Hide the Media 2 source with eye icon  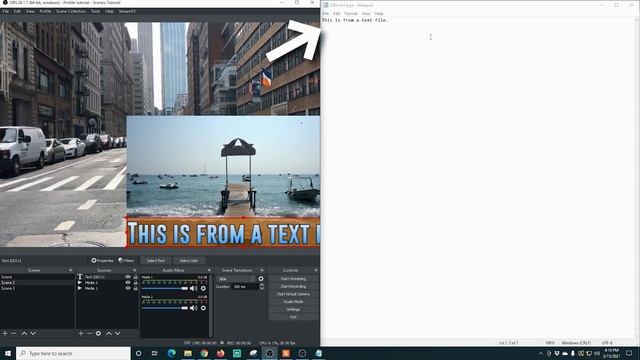pos(128,282)
